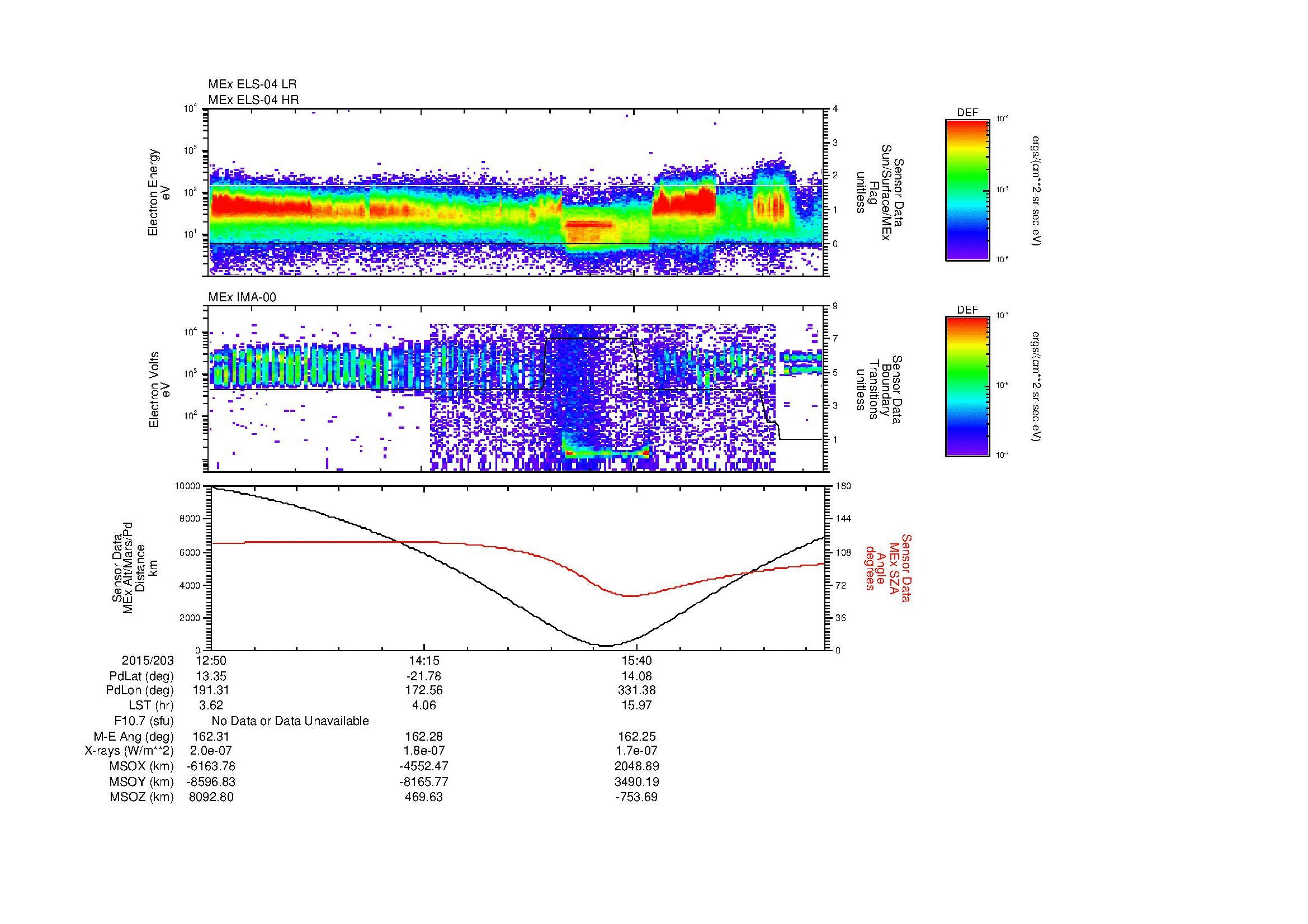The image size is (1308, 924).
Task: Select the 'MEx ELS-04 HR' title
Action: point(253,99)
